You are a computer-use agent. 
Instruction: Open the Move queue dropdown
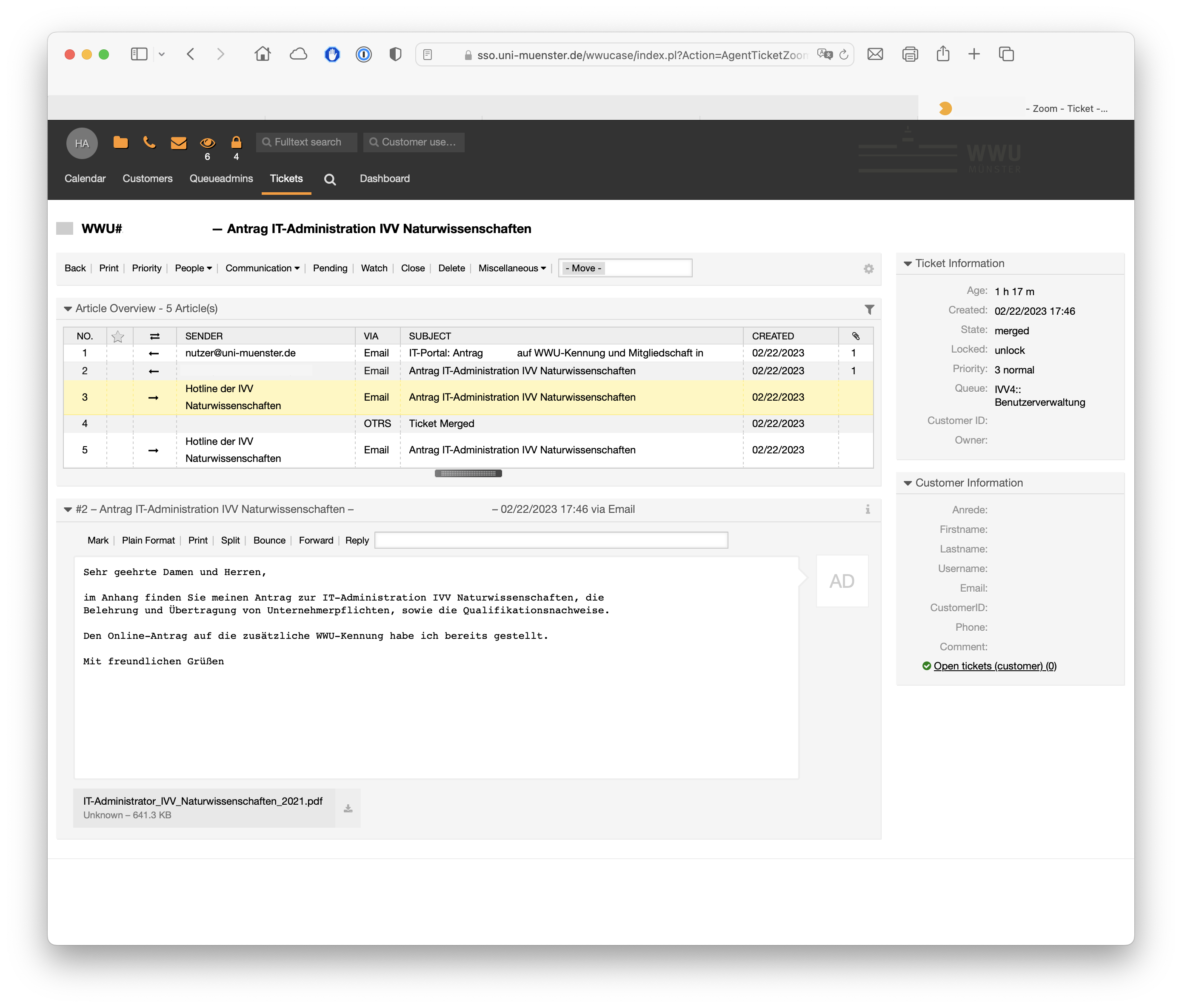tap(625, 268)
